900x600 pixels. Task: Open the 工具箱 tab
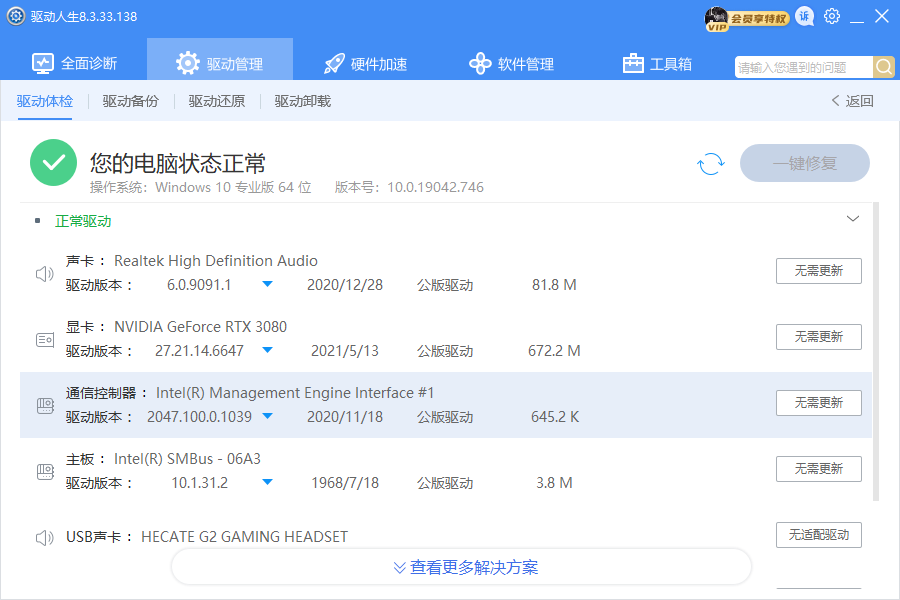pyautogui.click(x=657, y=64)
